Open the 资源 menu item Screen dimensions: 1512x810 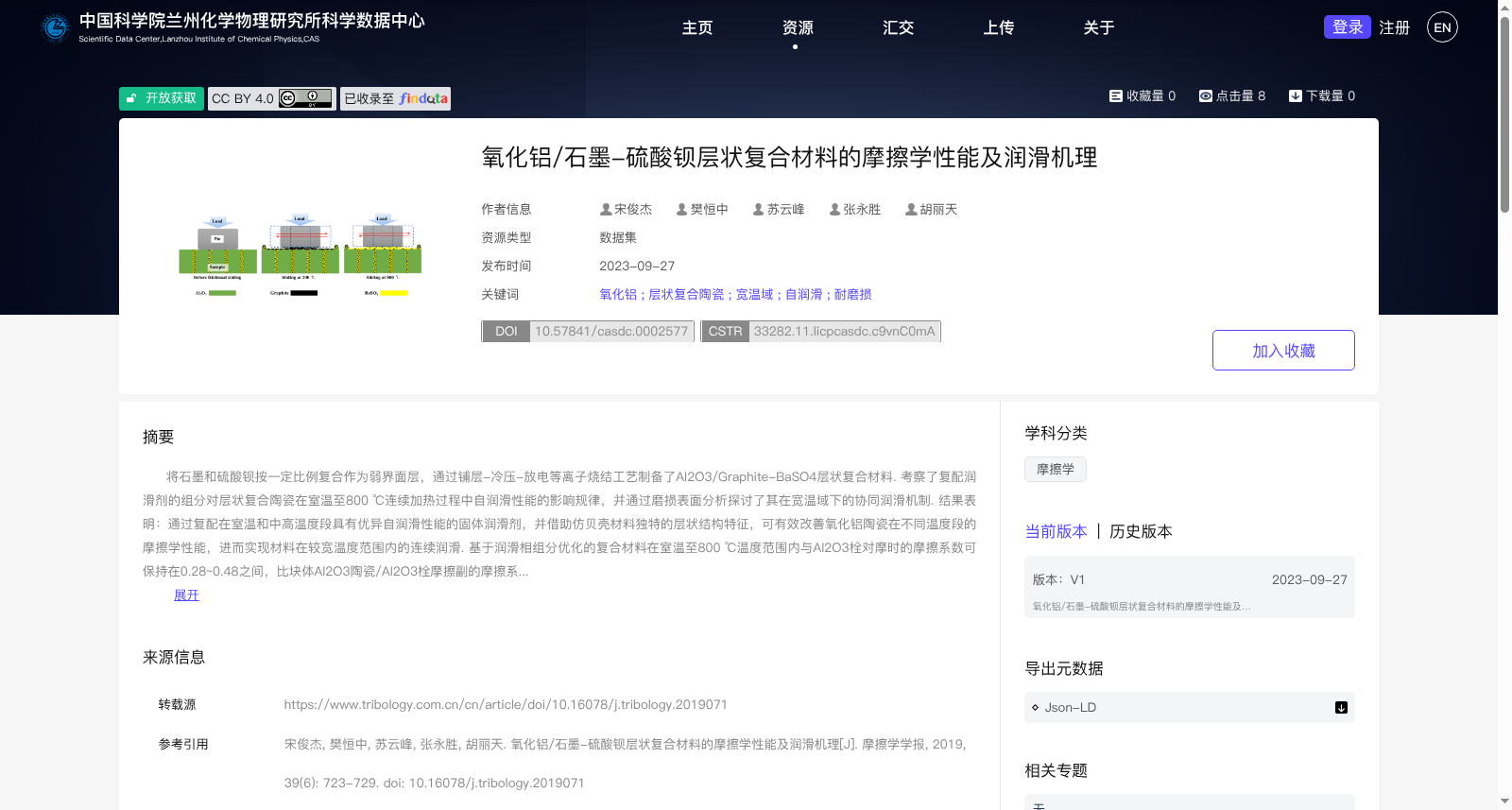click(798, 27)
